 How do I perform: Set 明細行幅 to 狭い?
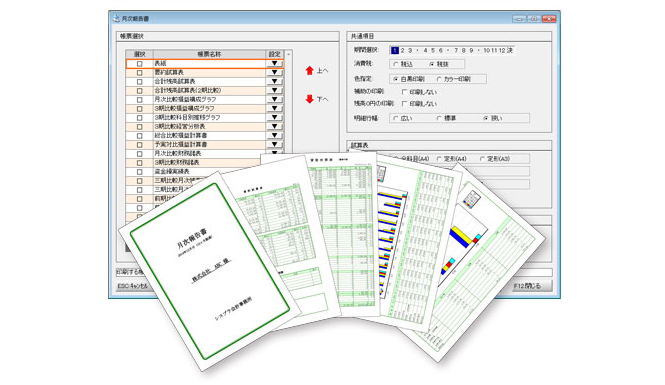493,118
